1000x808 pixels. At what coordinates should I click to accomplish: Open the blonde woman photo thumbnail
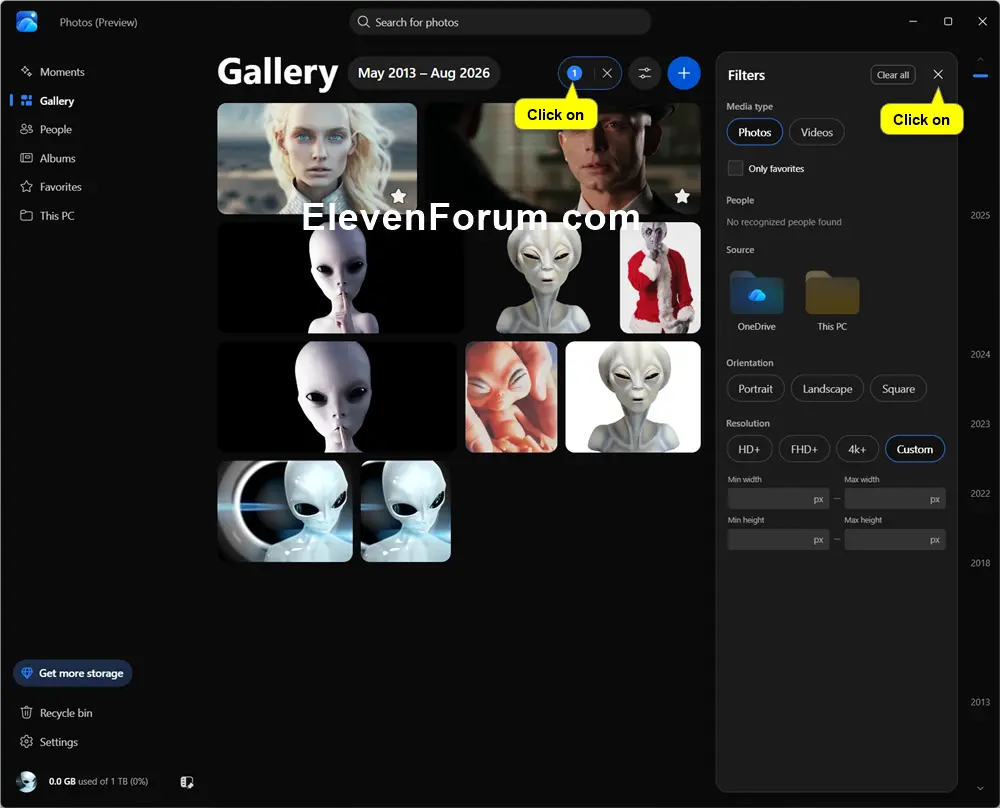click(317, 158)
